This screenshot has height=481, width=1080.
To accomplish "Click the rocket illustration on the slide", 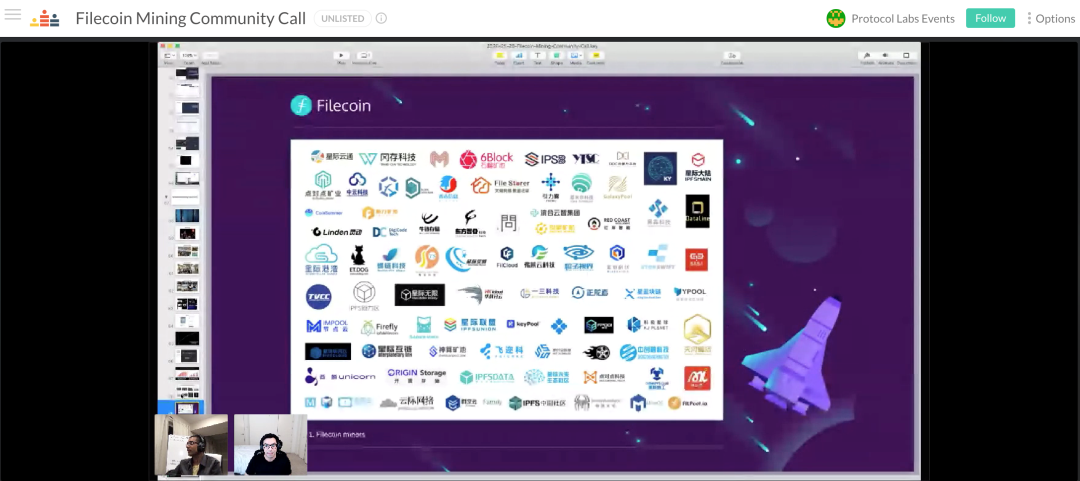I will coord(793,358).
